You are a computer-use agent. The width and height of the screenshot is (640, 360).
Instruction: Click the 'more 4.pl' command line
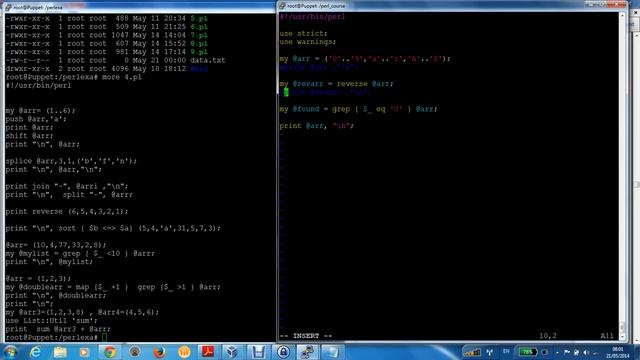point(73,77)
